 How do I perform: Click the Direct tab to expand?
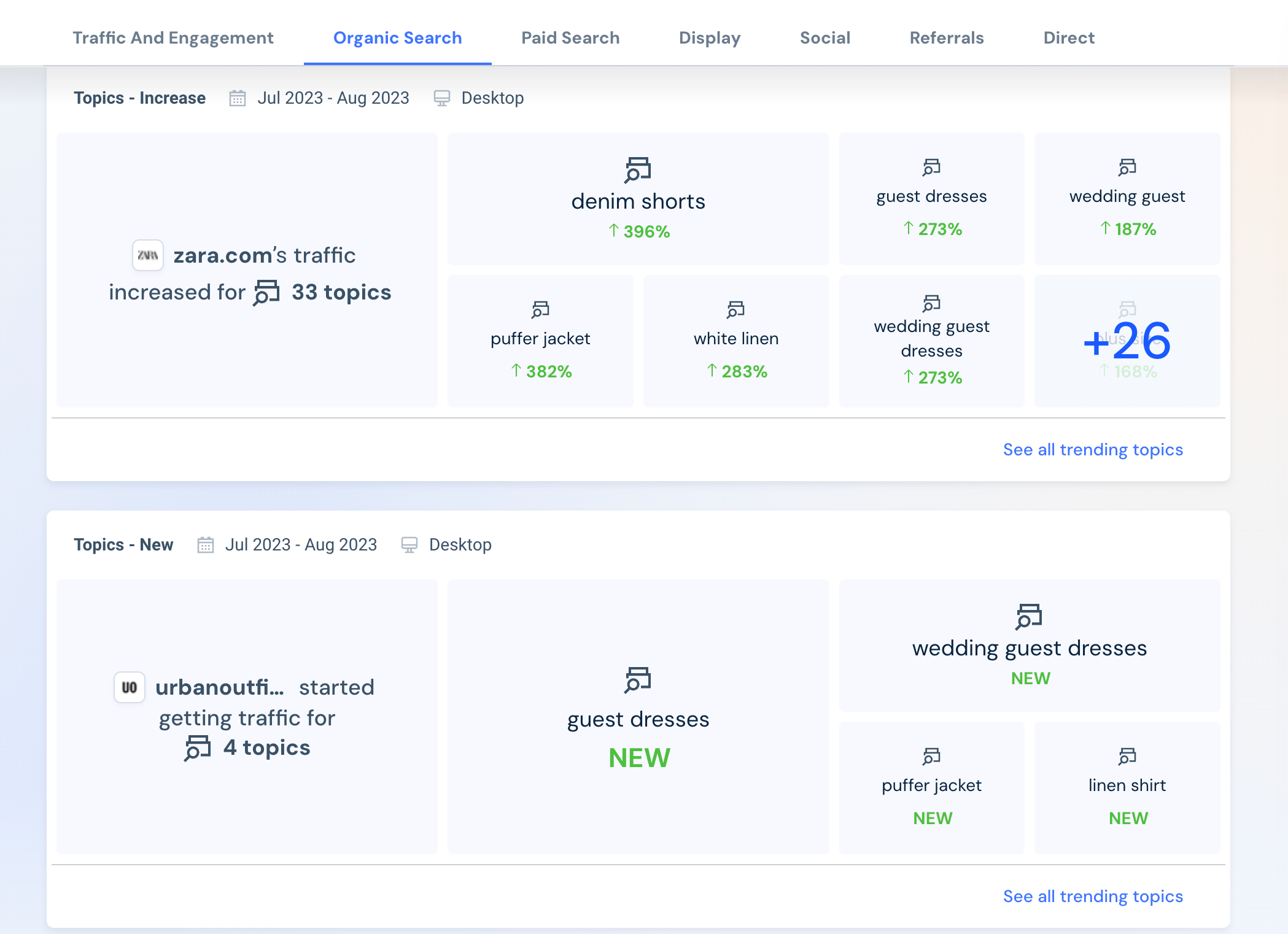[x=1069, y=38]
